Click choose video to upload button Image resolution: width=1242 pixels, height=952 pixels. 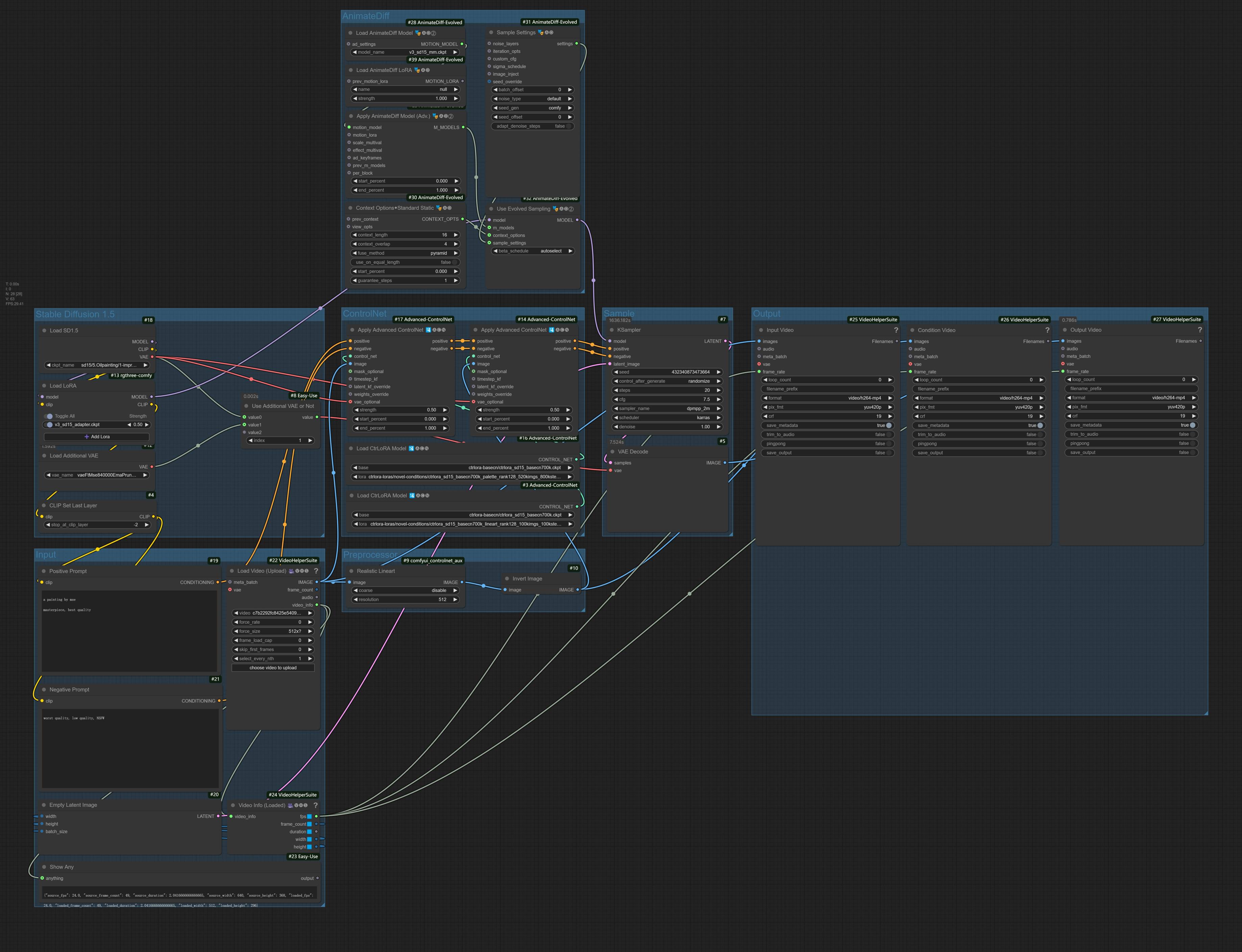click(x=273, y=668)
